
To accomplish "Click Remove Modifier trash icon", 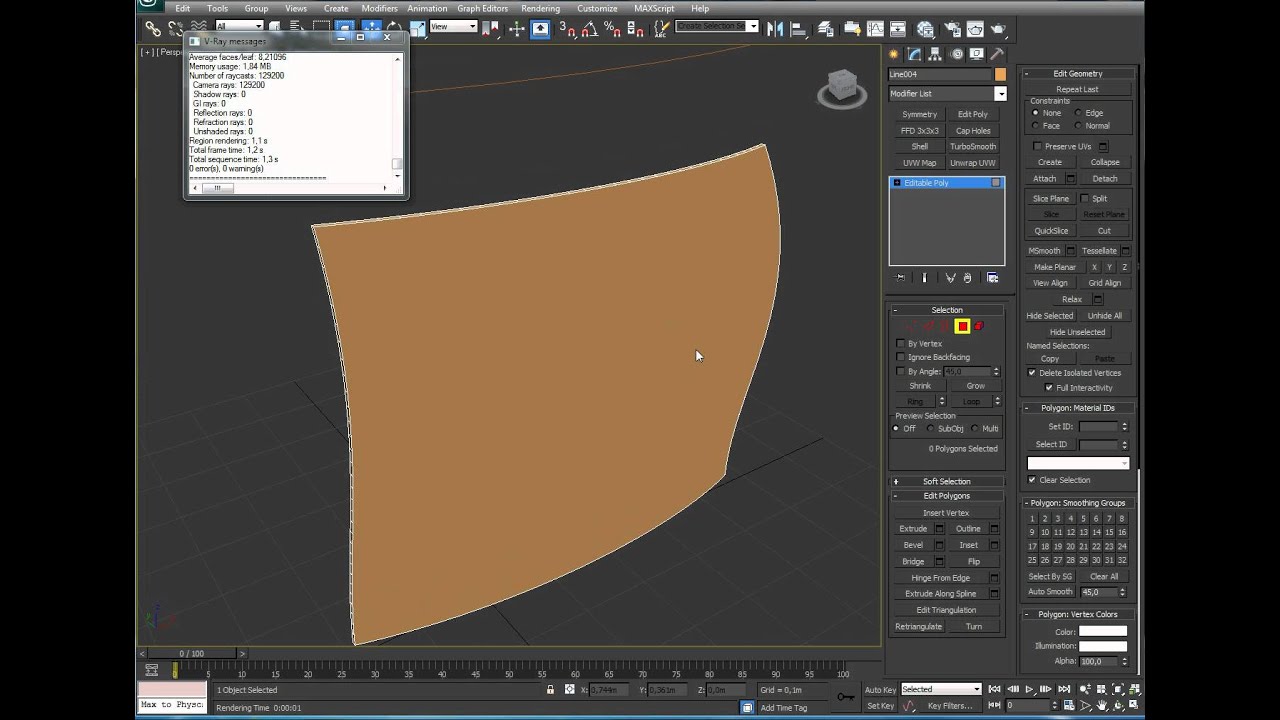I will (967, 278).
